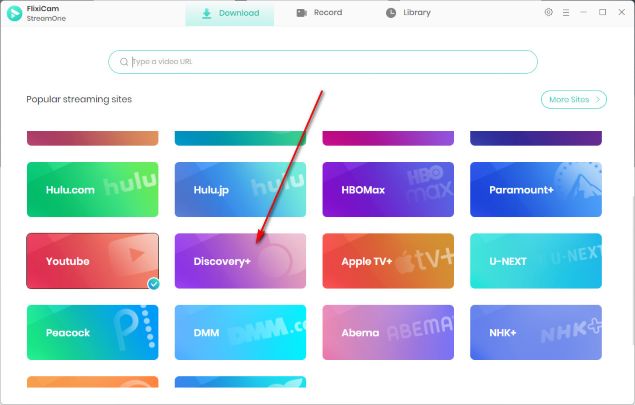
Task: Click the Record camera icon
Action: [302, 13]
